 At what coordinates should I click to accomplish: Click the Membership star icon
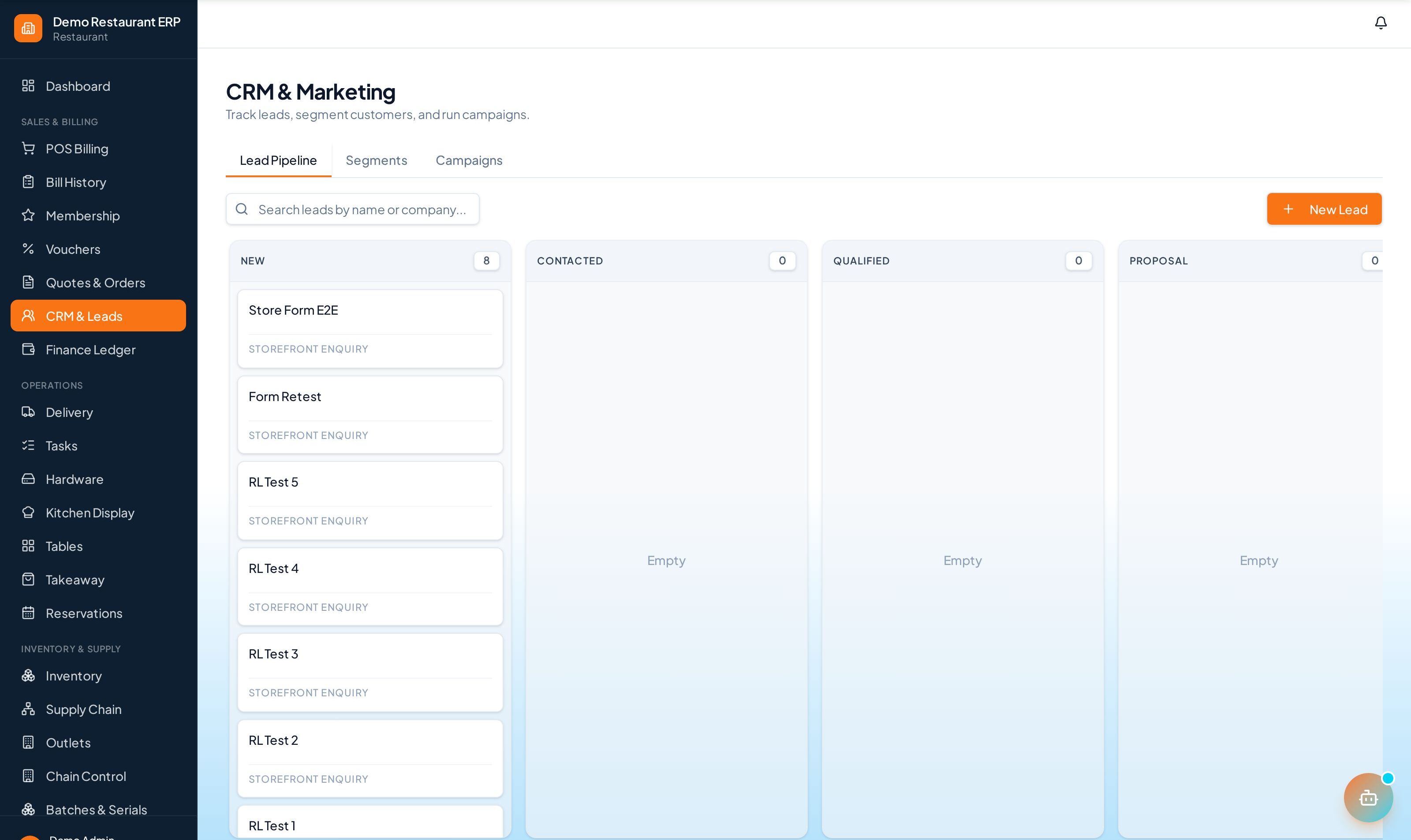[x=28, y=215]
